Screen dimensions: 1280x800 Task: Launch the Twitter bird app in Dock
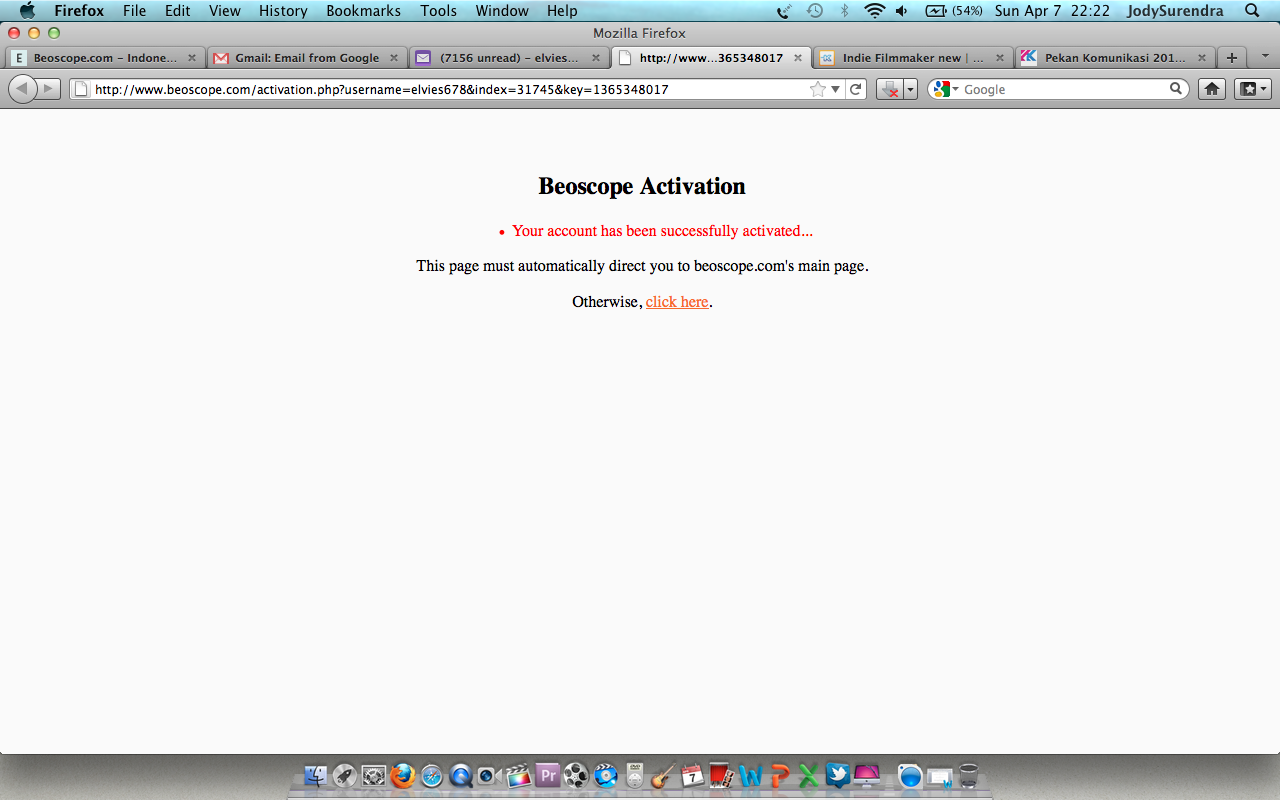pos(837,775)
